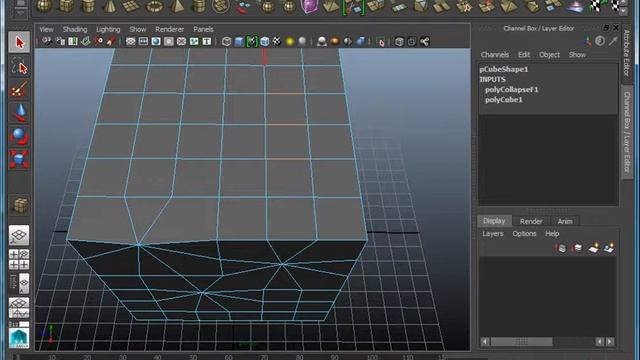Screen dimensions: 640x360
Task: Toggle Use Default Material highlighted icon
Action: pyautogui.click(x=252, y=41)
